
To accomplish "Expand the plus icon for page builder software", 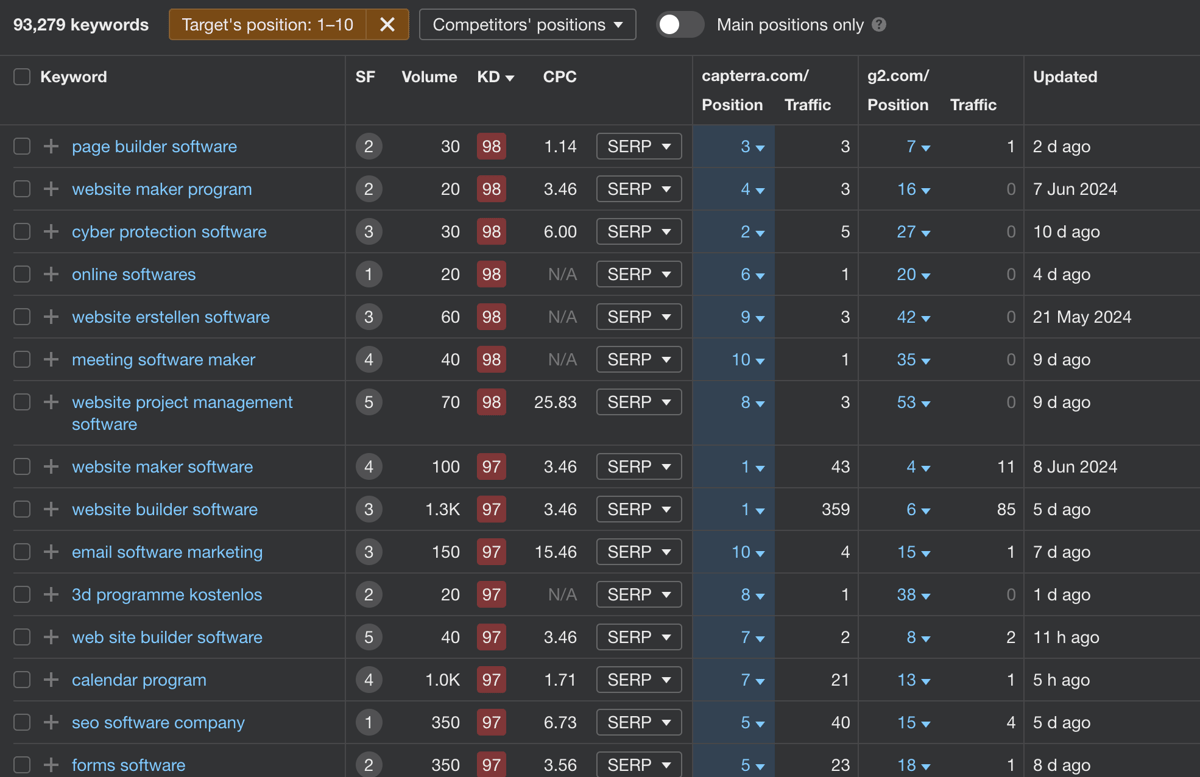I will pos(51,147).
